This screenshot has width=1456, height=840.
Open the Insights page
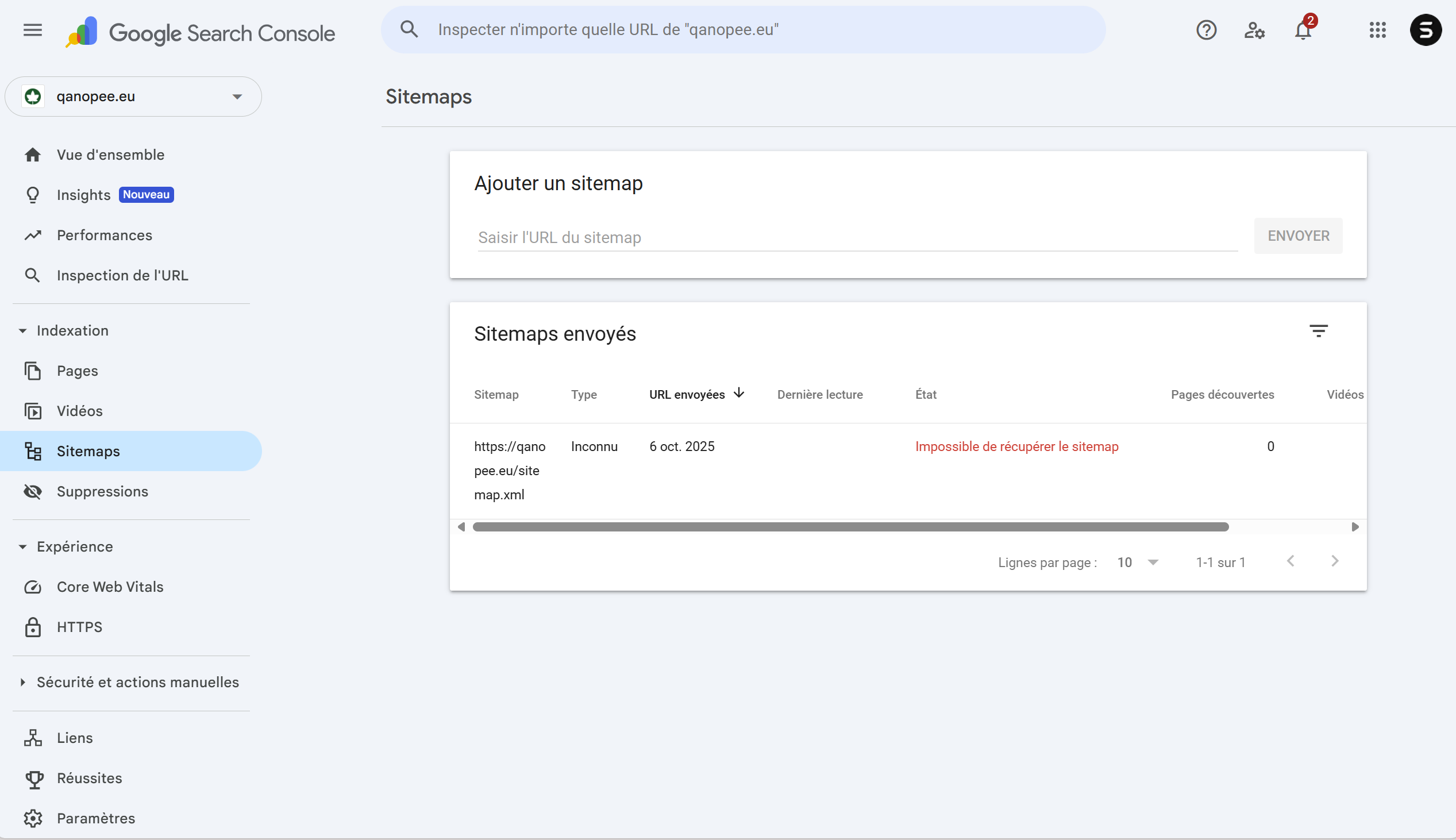coord(84,195)
